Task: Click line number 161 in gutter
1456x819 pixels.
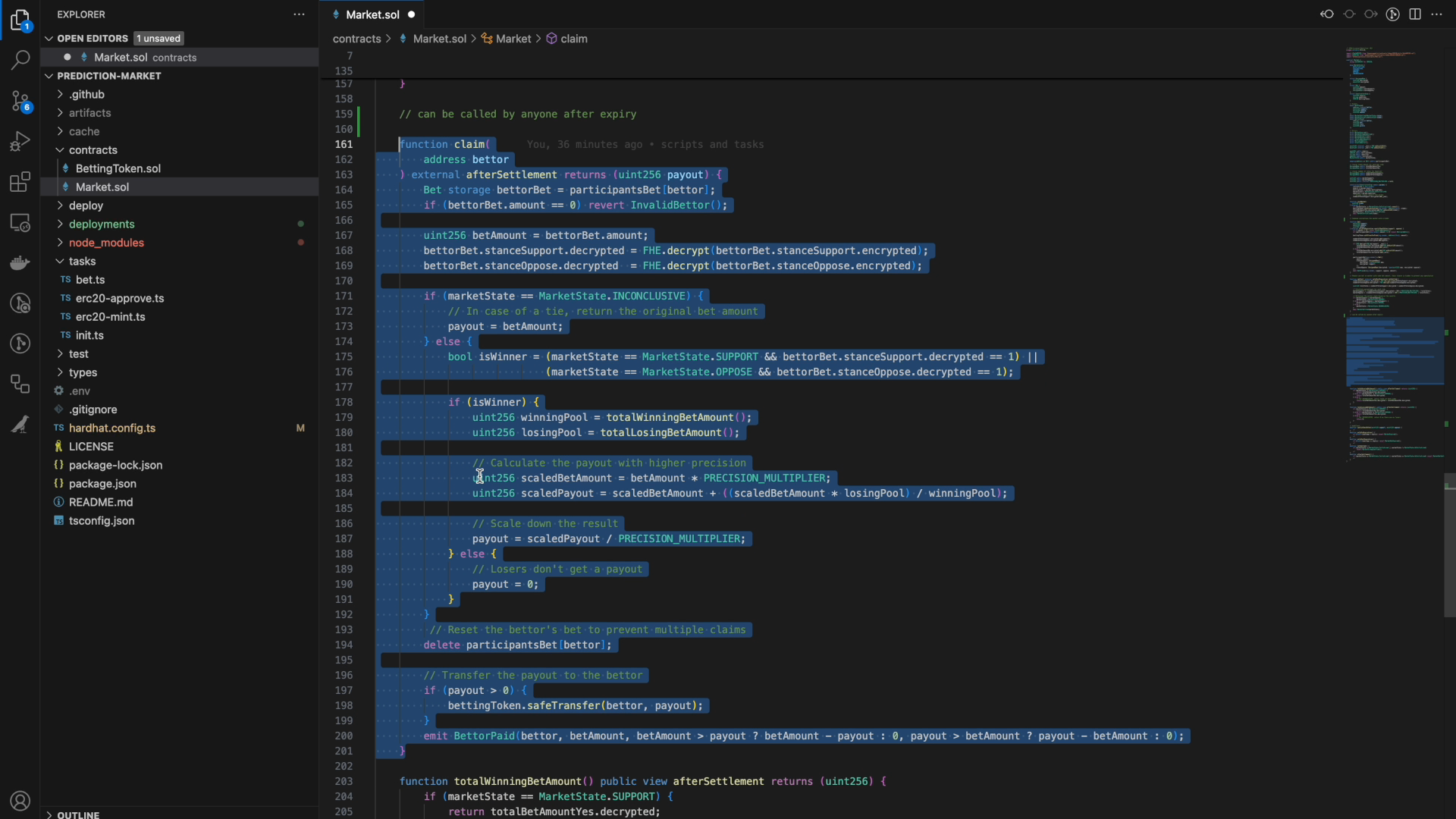Action: (344, 144)
